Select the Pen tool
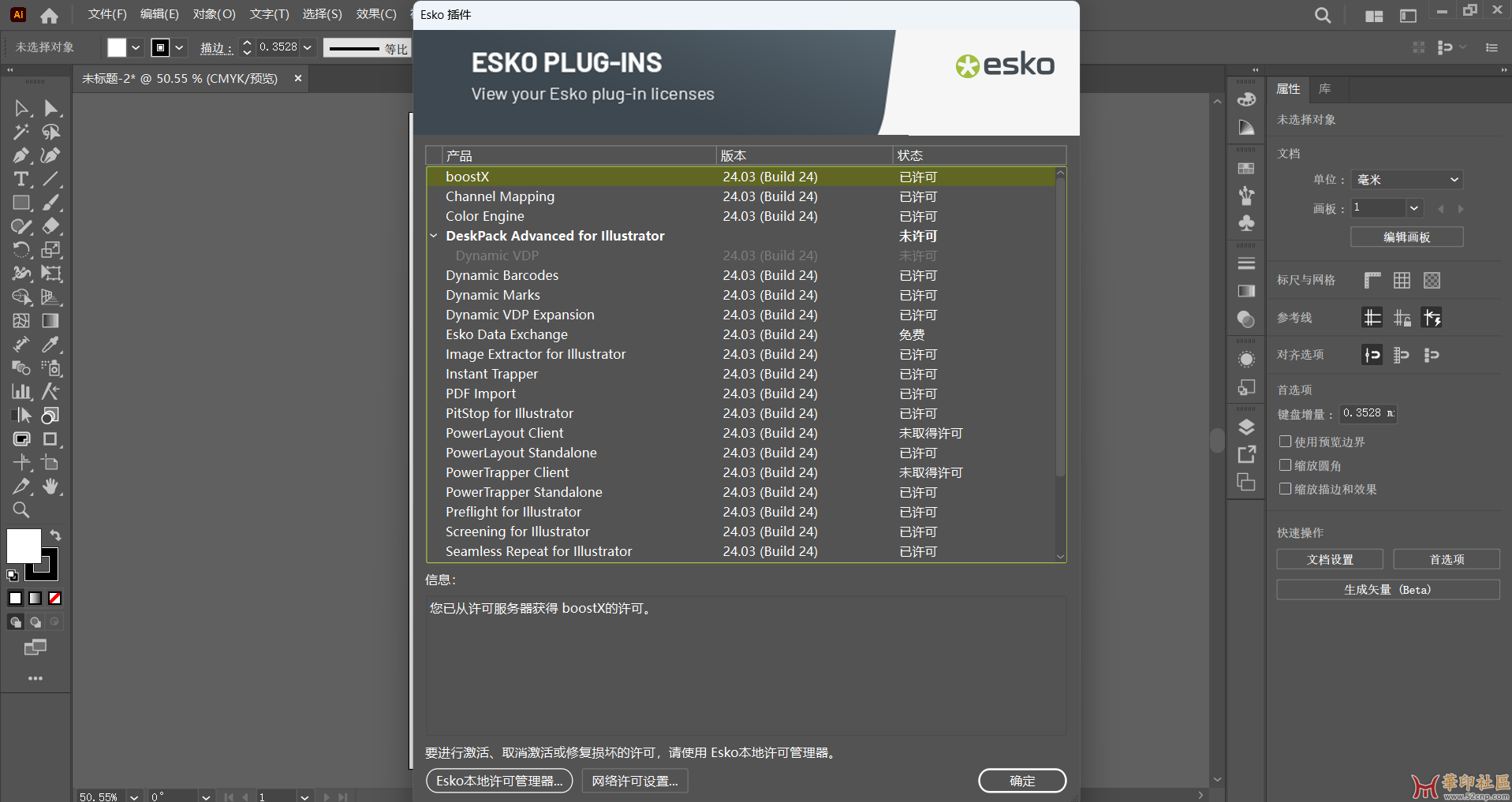Viewport: 1512px width, 802px height. pyautogui.click(x=21, y=155)
